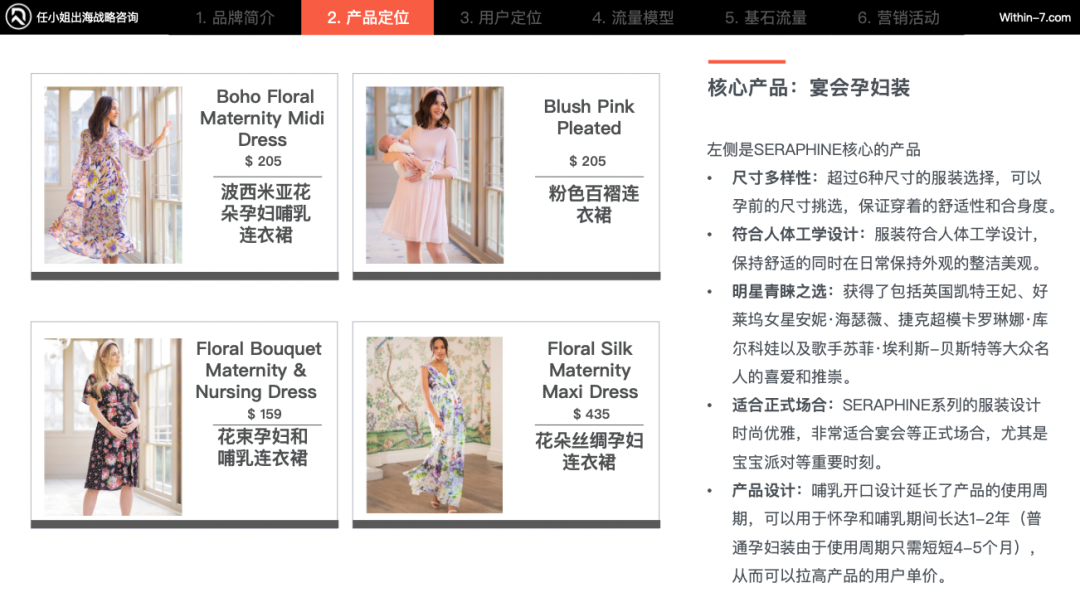
Task: Click the orange accent bar above the heading
Action: tap(747, 61)
